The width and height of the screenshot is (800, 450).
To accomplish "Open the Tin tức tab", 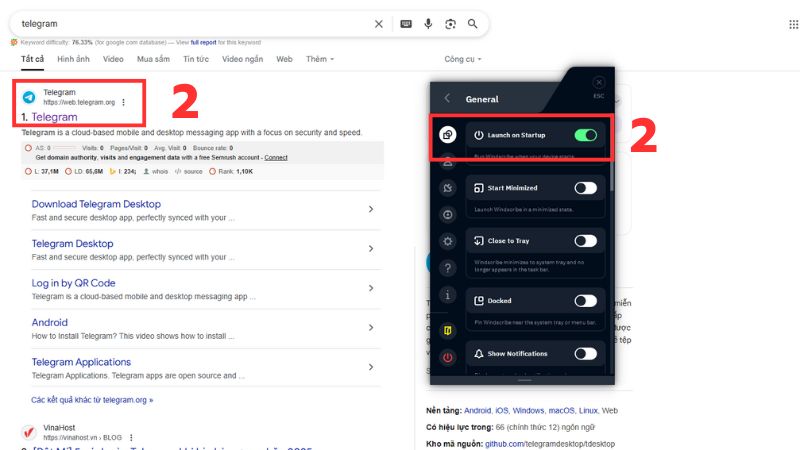I will (x=196, y=59).
